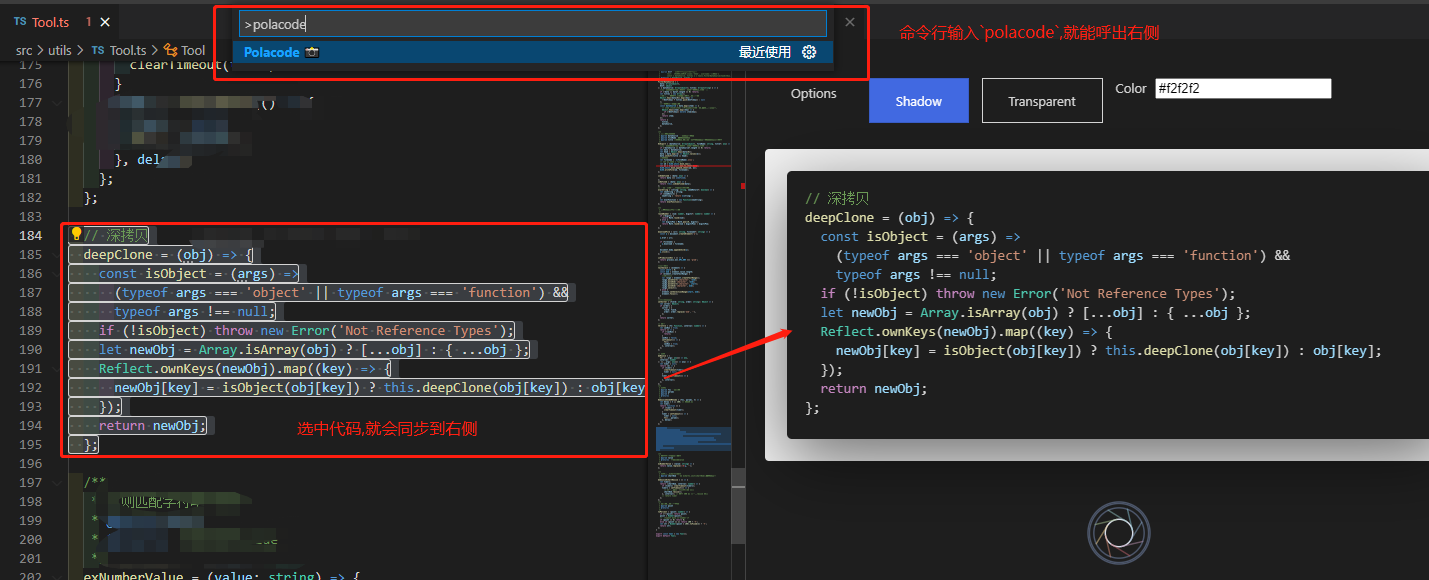Screen dimensions: 1429x580
Task: Click the Tool class symbol icon in breadcrumb
Action: click(x=170, y=50)
